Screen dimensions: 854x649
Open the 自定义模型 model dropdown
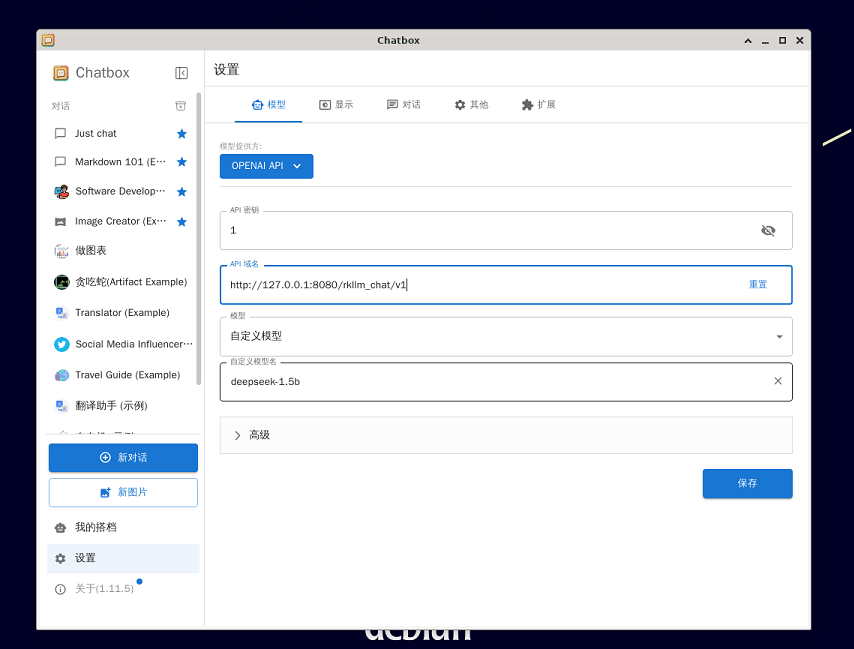pyautogui.click(x=506, y=336)
